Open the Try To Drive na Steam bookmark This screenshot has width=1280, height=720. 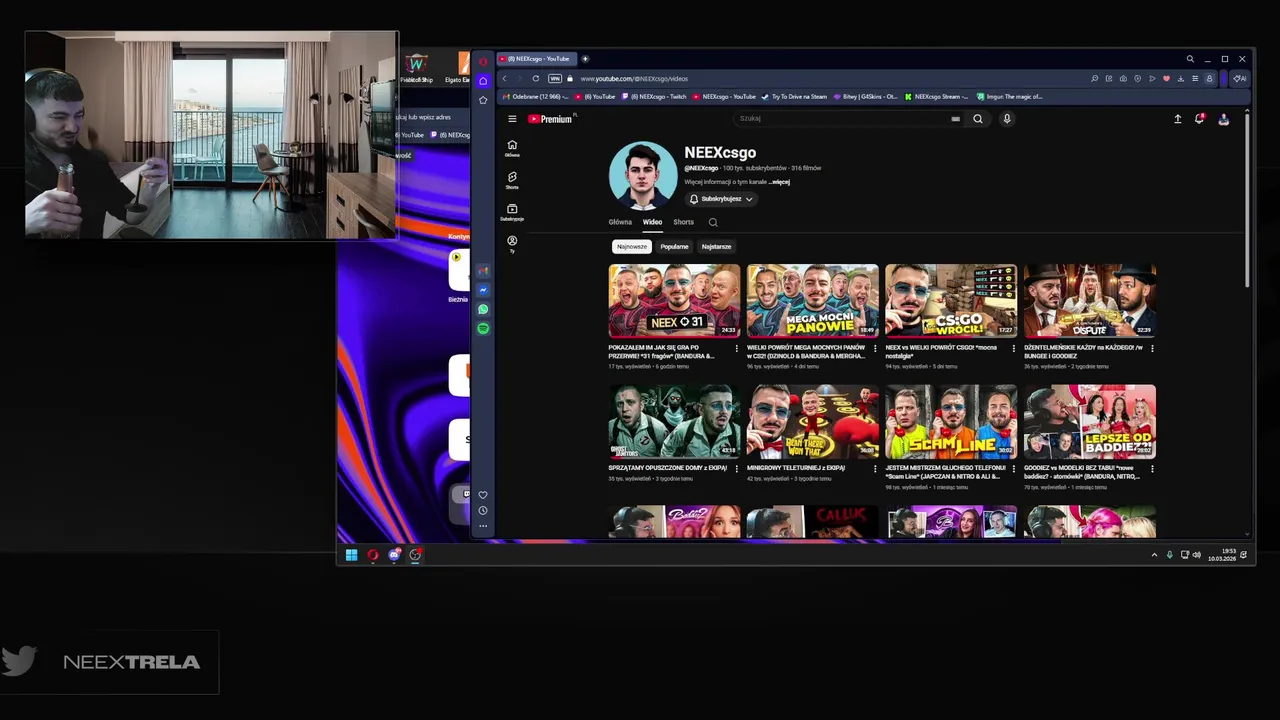tap(795, 97)
